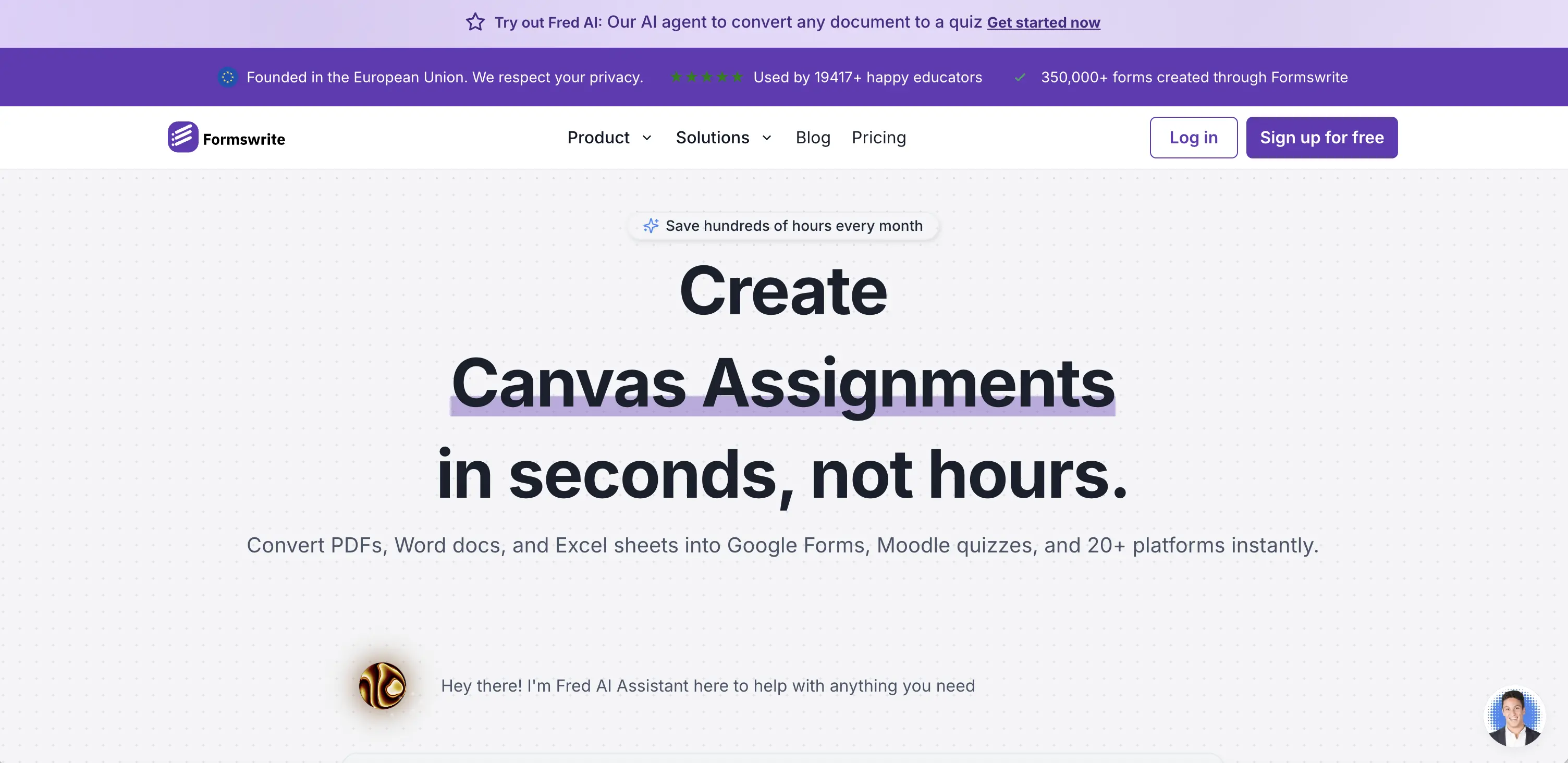Open the Pricing page
Image resolution: width=1568 pixels, height=763 pixels.
coord(879,138)
